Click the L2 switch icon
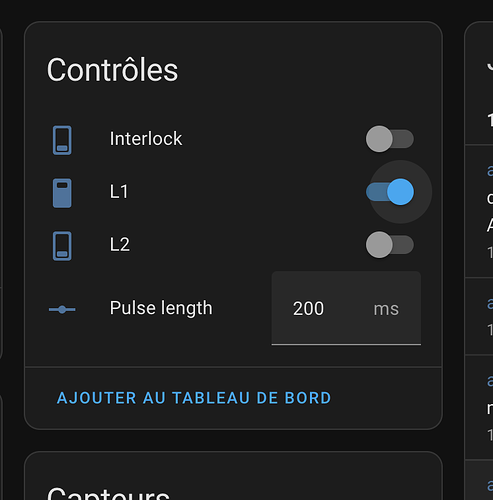The image size is (493, 500). tap(62, 246)
